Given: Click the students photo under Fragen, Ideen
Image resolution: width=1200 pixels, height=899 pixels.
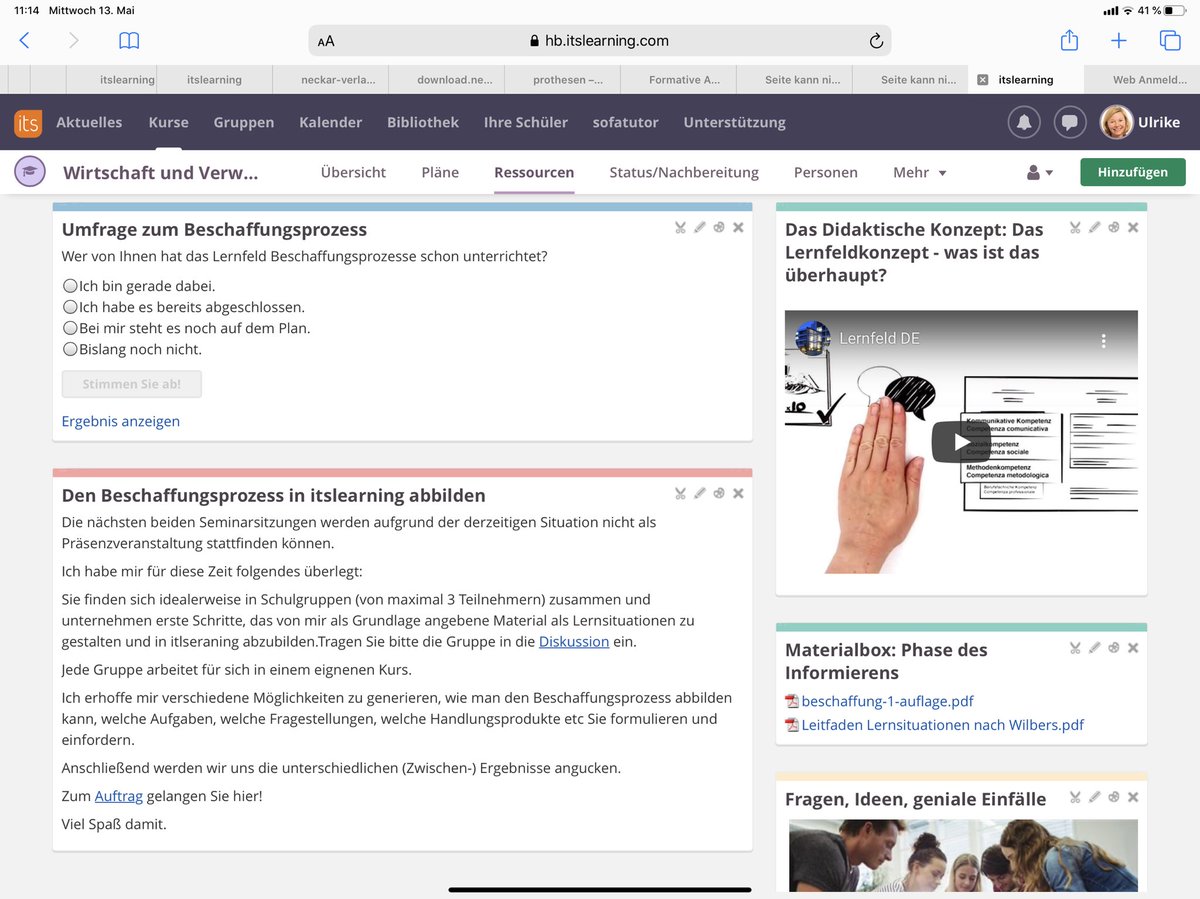Looking at the screenshot, I should point(963,855).
